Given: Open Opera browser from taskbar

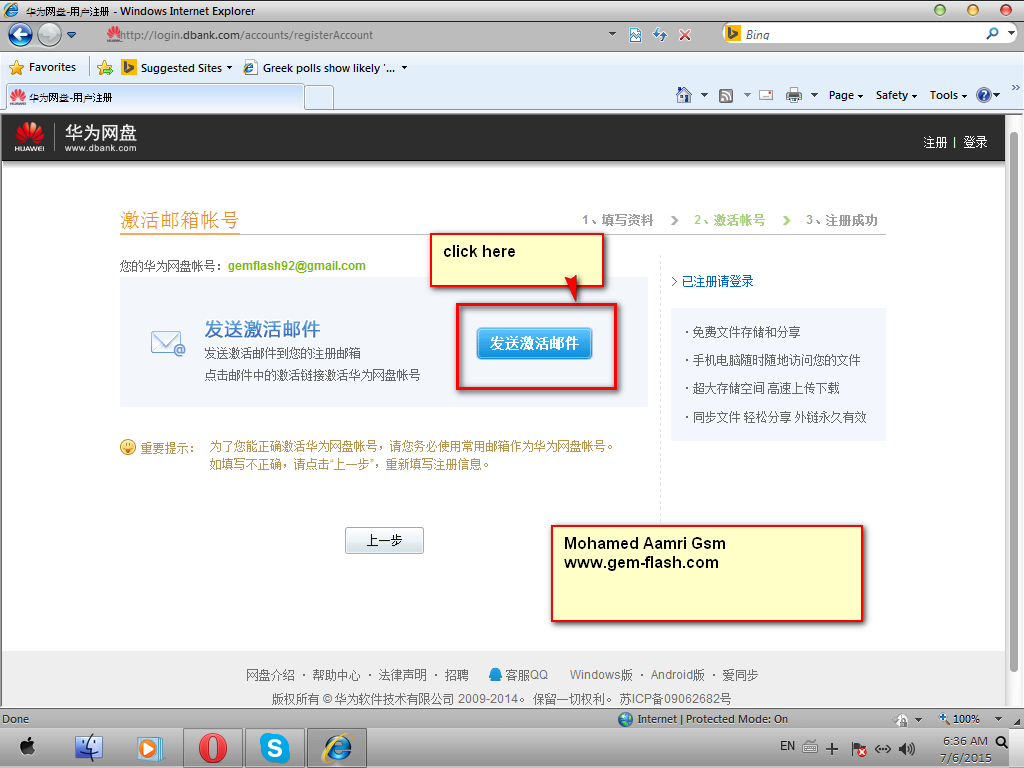Looking at the screenshot, I should click(212, 748).
